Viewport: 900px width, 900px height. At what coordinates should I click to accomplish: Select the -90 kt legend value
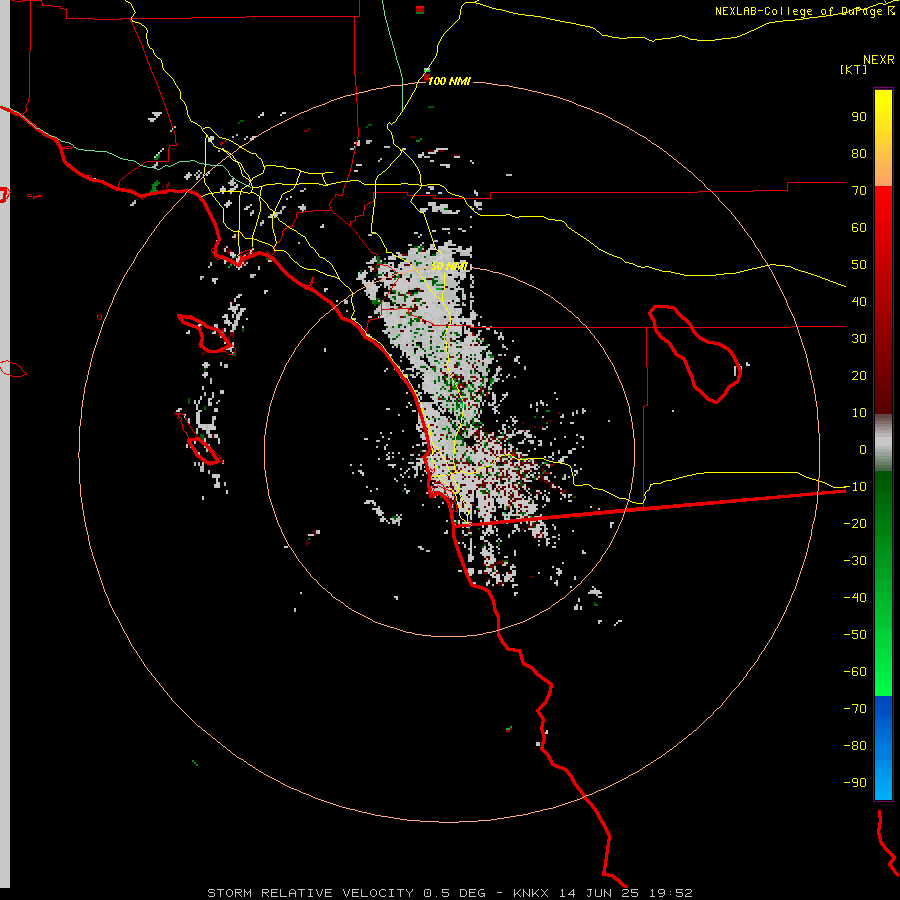tap(855, 783)
